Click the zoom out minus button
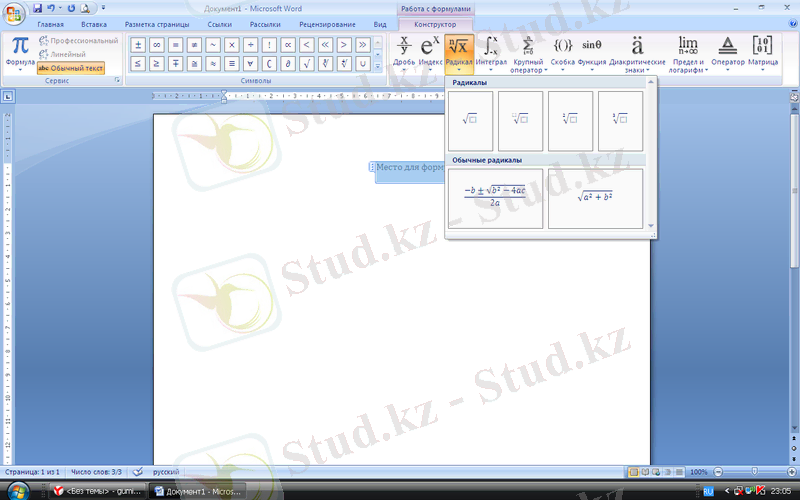 pos(718,472)
